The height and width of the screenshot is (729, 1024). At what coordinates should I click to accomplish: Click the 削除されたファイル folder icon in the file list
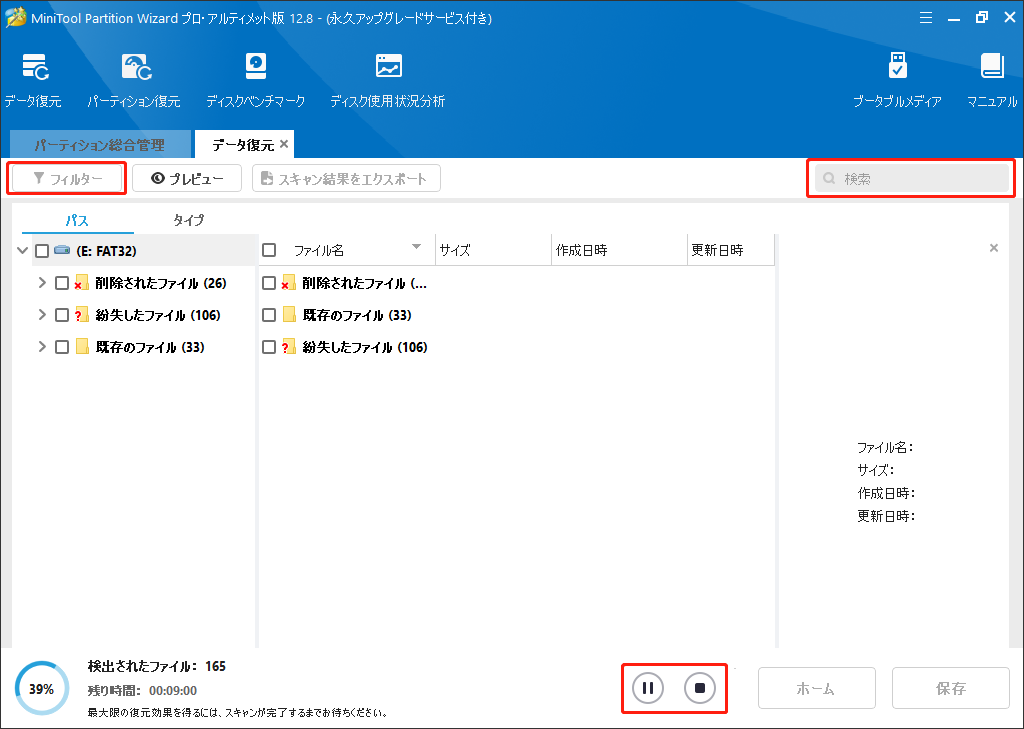[289, 283]
